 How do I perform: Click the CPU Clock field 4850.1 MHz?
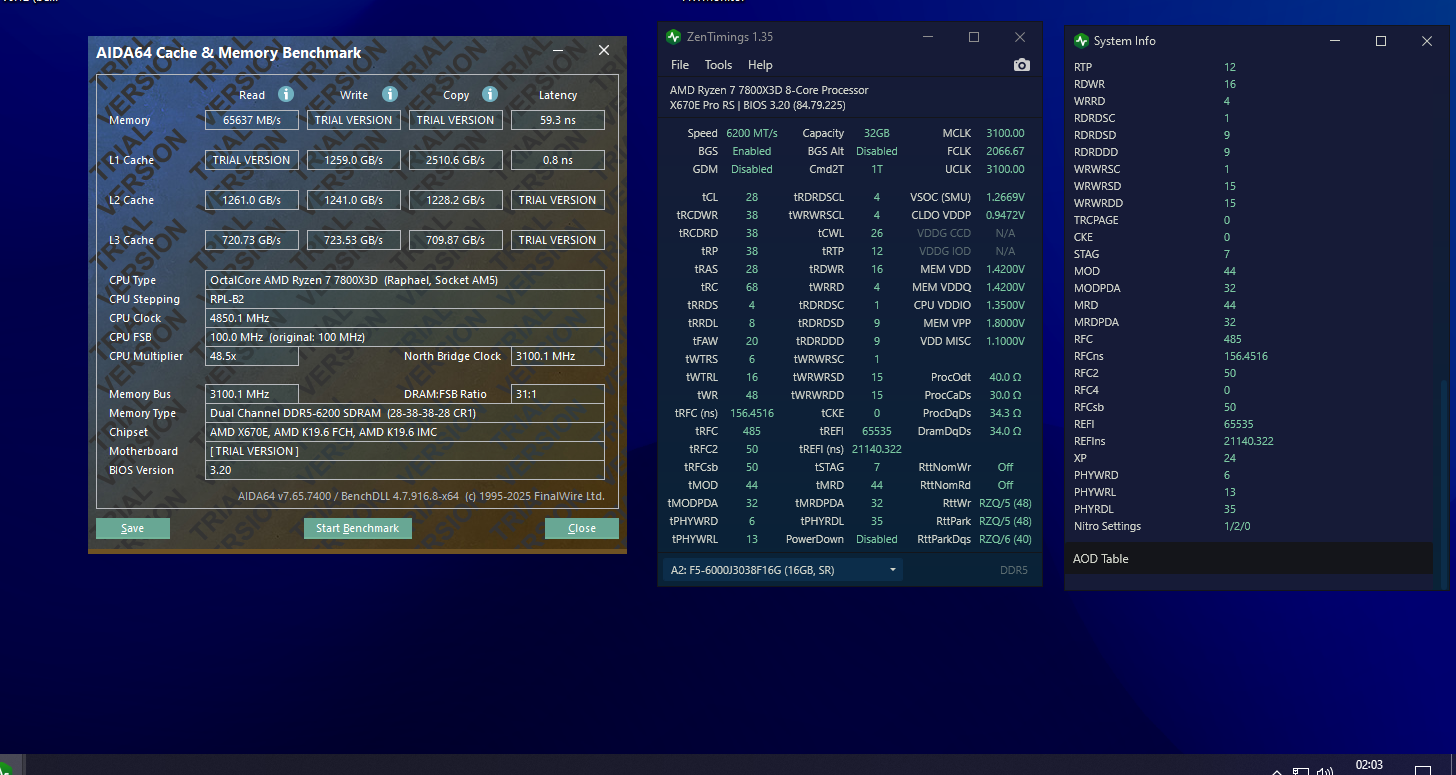tap(405, 318)
